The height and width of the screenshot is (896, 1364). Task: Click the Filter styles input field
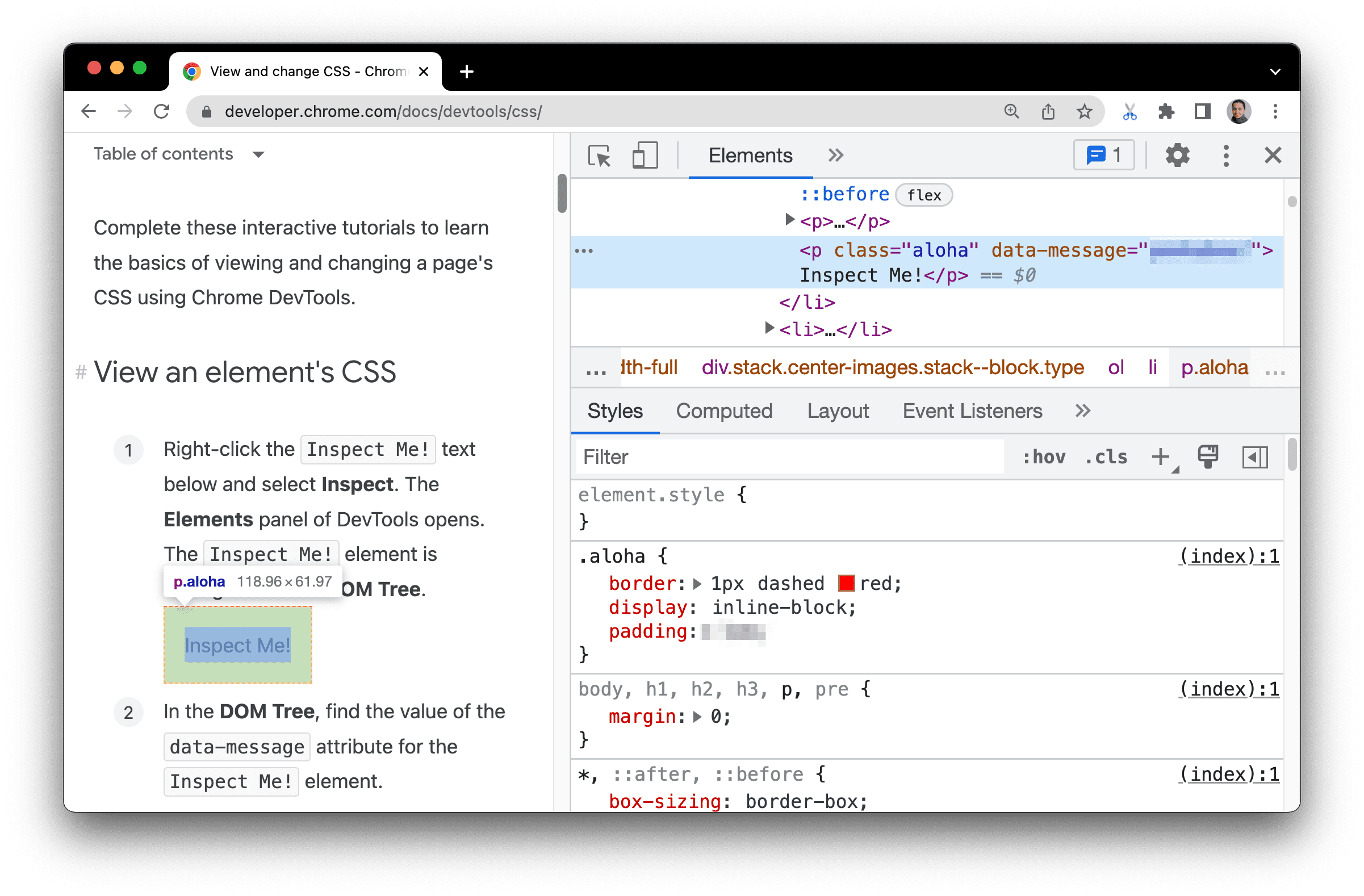790,457
